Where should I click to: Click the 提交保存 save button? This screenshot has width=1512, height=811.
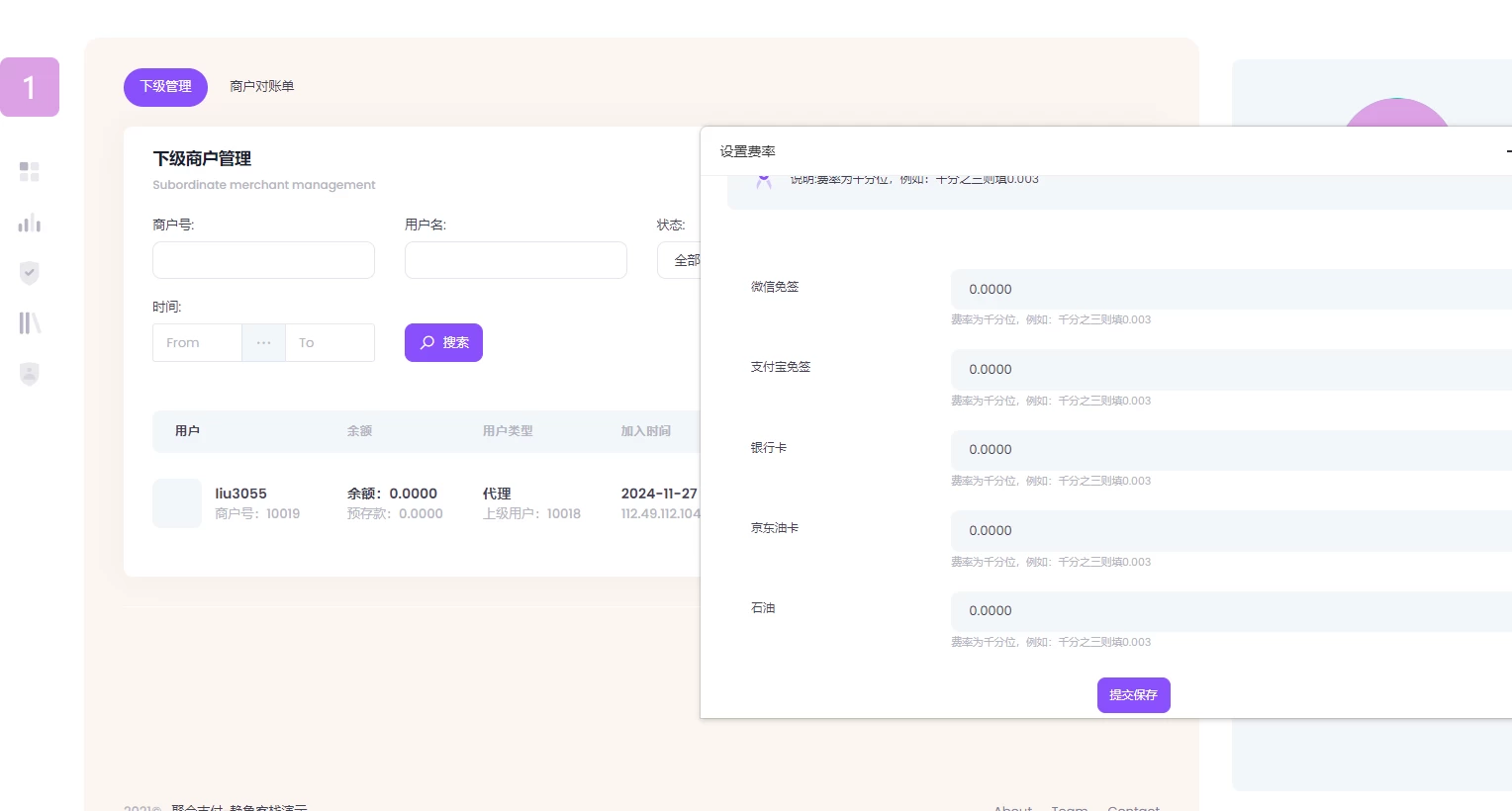(x=1133, y=695)
